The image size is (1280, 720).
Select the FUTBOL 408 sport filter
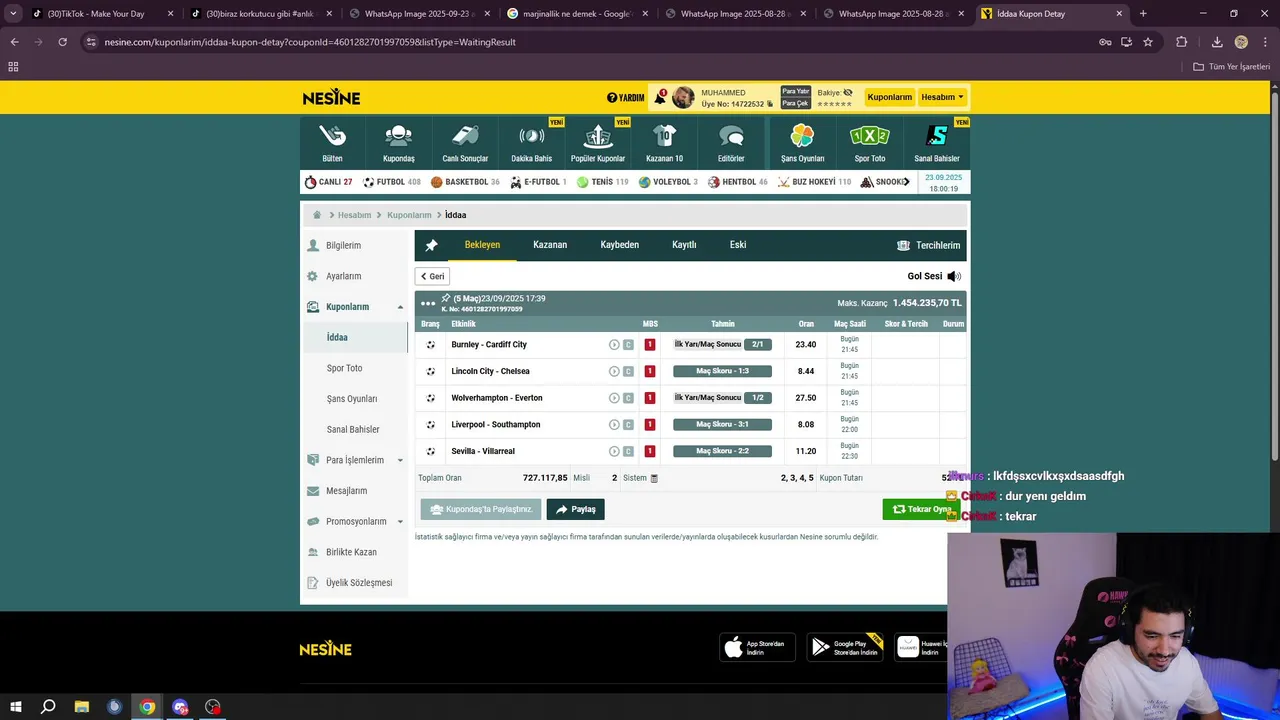tap(392, 182)
